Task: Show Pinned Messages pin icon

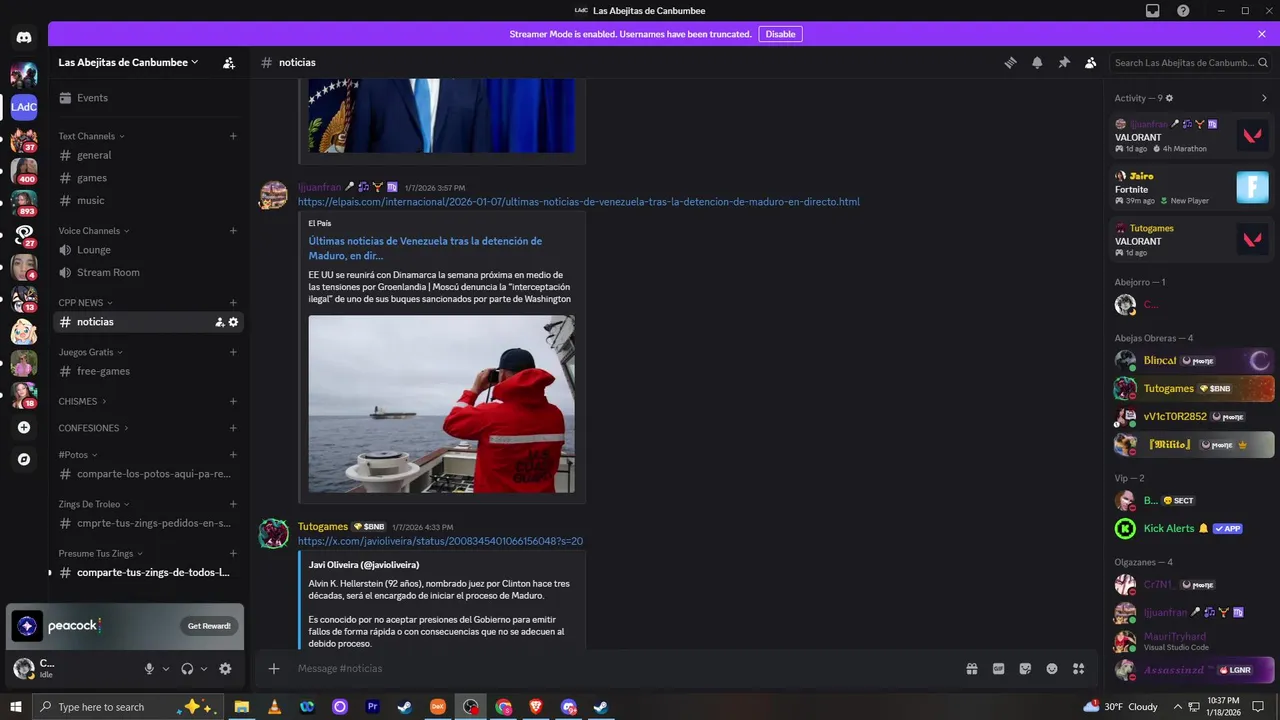Action: coord(1064,62)
